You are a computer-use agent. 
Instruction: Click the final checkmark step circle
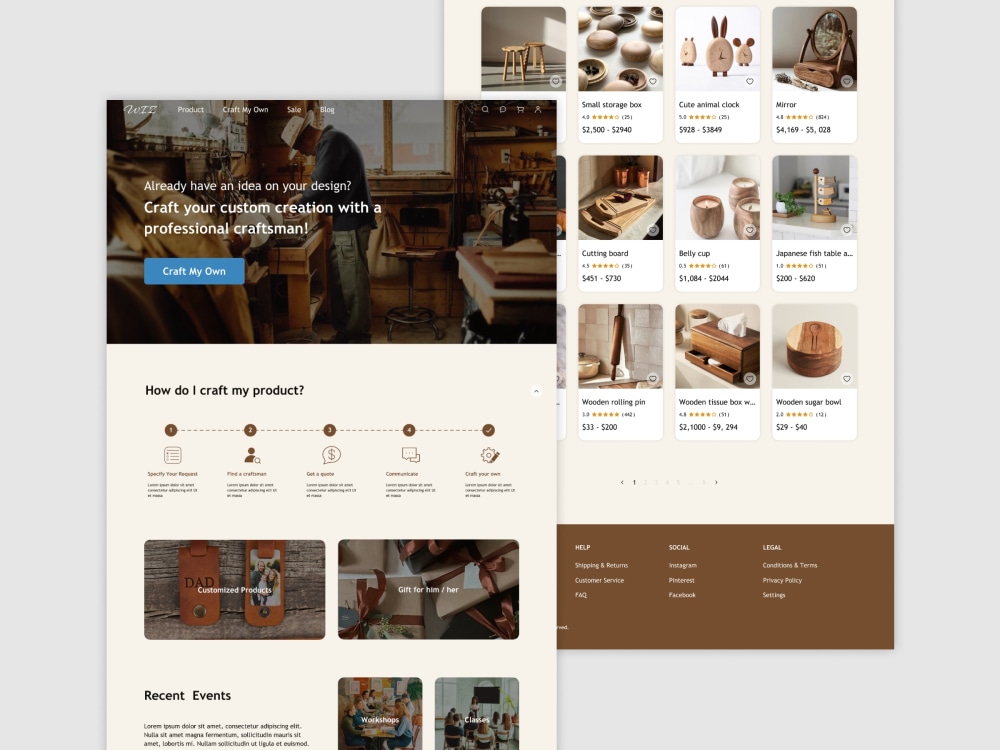coord(488,430)
